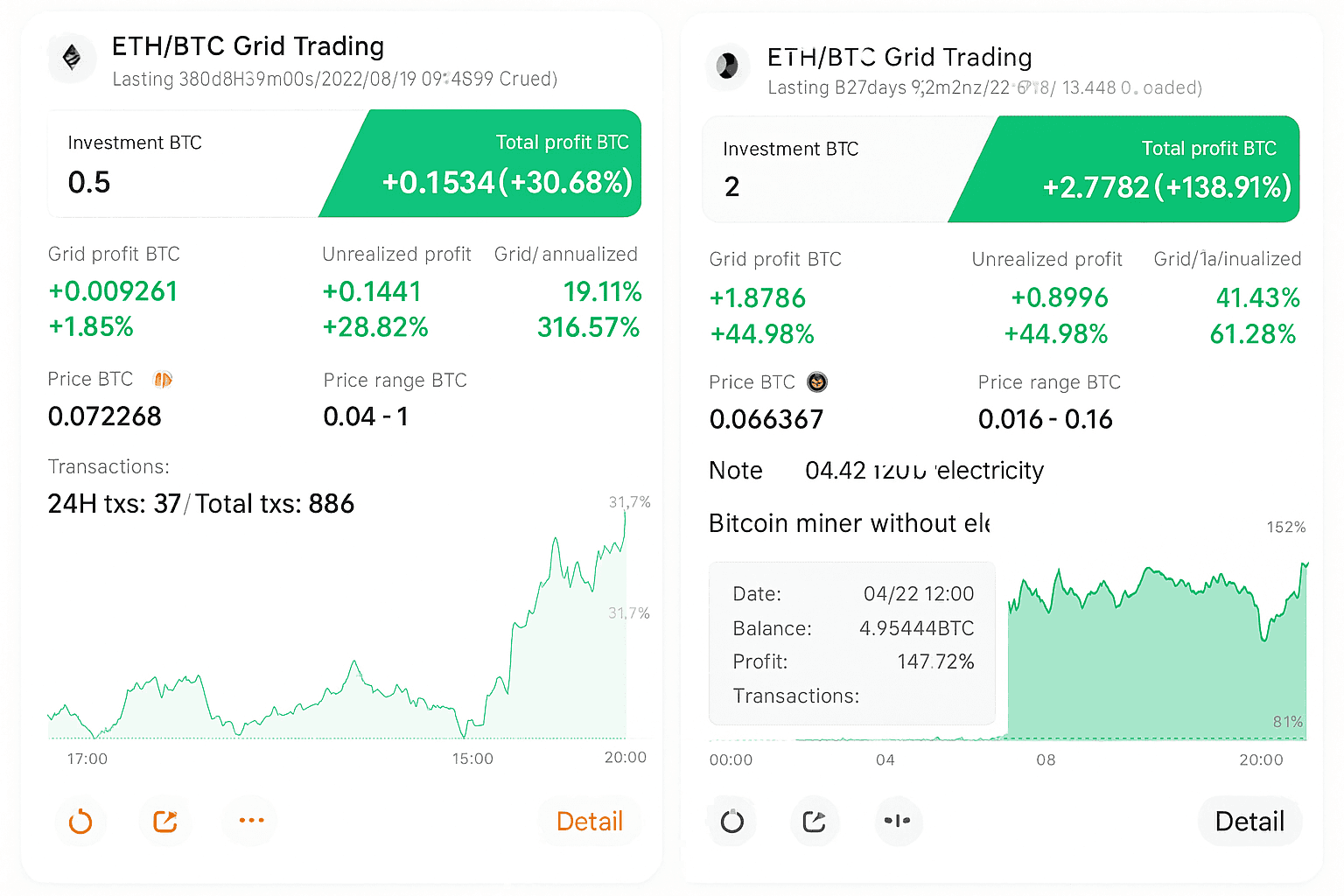The width and height of the screenshot is (1344, 896).
Task: Click the grid profit value +1.8786
Action: pyautogui.click(x=758, y=297)
